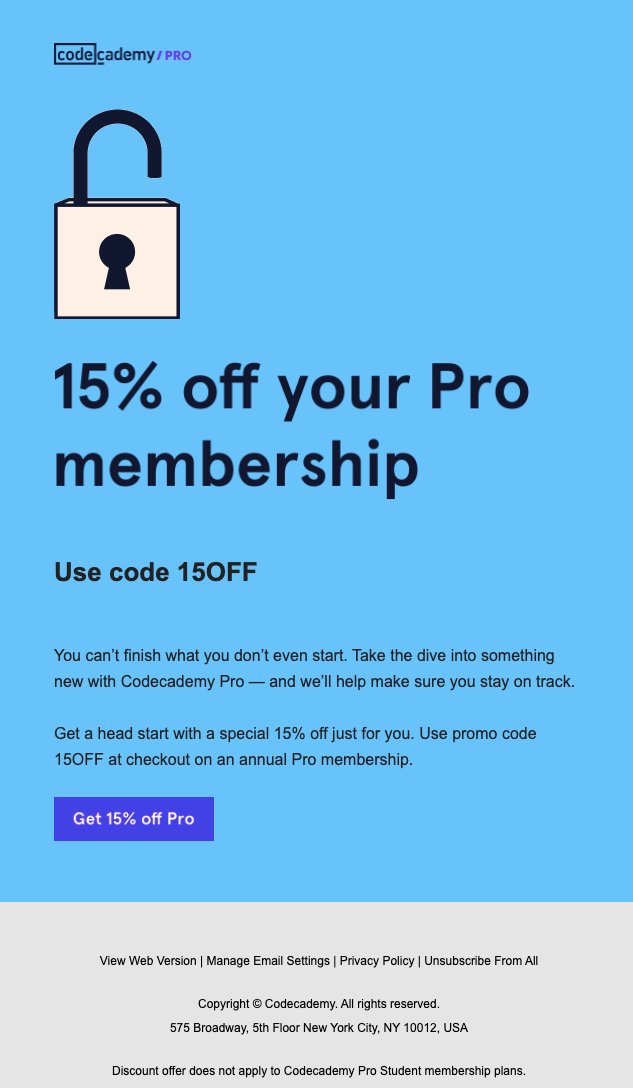Select the Unsubscribe From All link
Image resolution: width=633 pixels, height=1088 pixels.
point(481,961)
